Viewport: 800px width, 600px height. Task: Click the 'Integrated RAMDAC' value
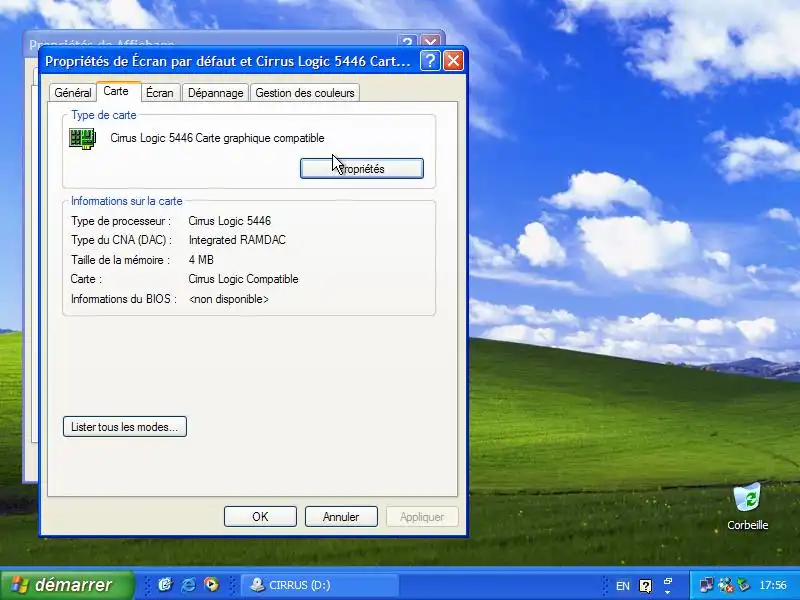[237, 240]
